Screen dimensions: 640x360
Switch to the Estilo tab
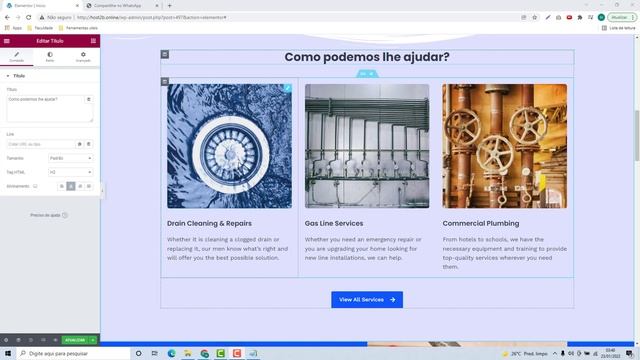tap(50, 57)
